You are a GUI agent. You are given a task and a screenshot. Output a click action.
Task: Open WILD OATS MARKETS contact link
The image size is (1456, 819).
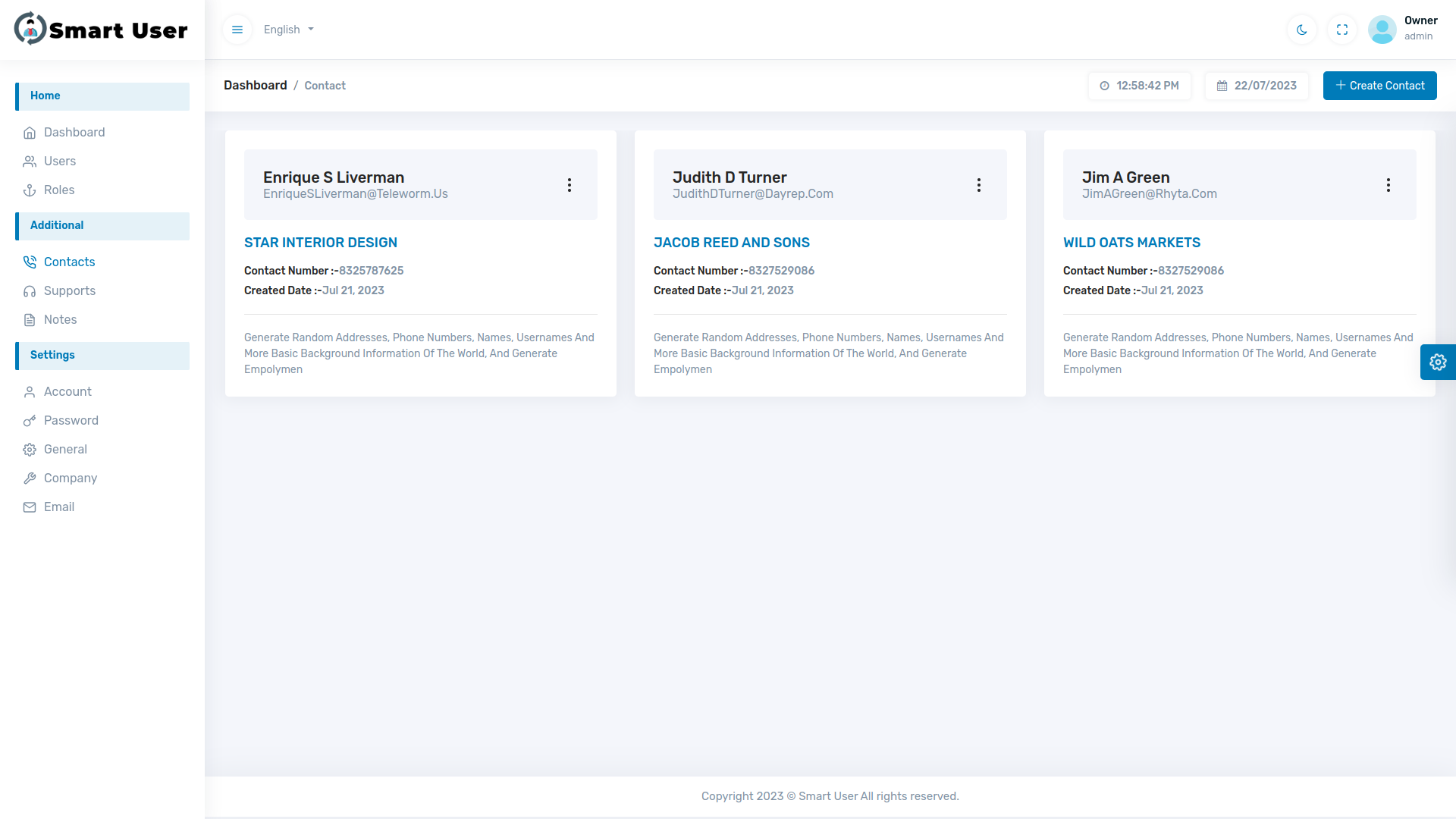(x=1131, y=243)
